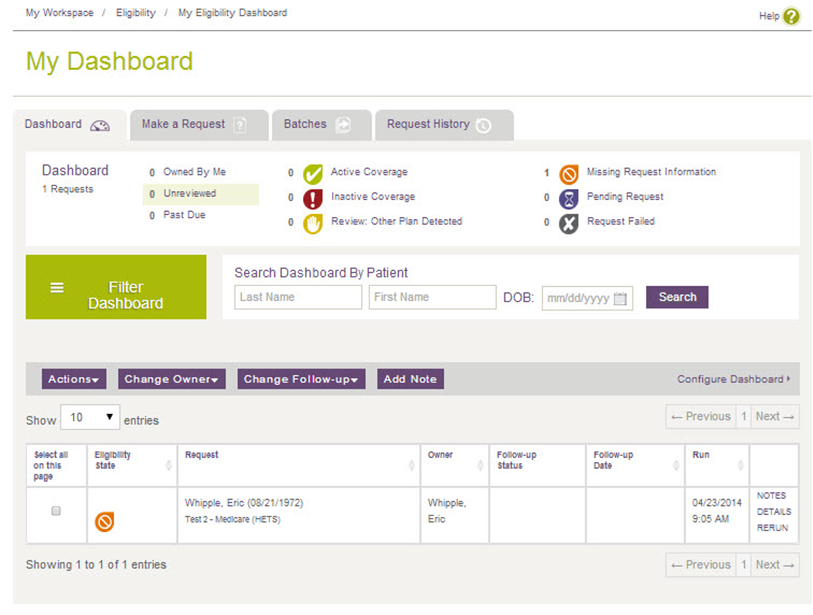Click bottom Next pagination button

(775, 565)
